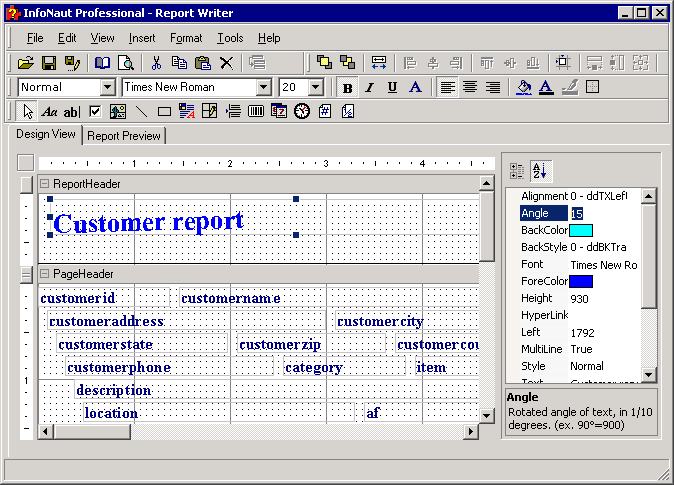Select the page break tool icon
The width and height of the screenshot is (674, 485).
point(233,112)
